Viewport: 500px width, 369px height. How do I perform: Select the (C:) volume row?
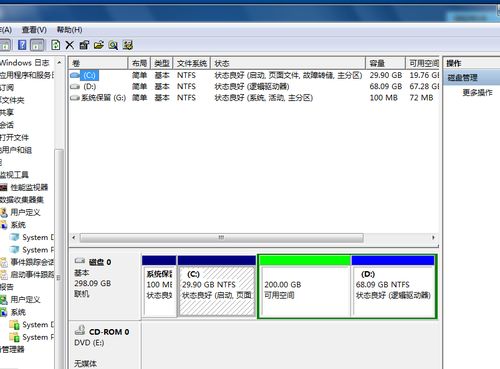coord(254,75)
